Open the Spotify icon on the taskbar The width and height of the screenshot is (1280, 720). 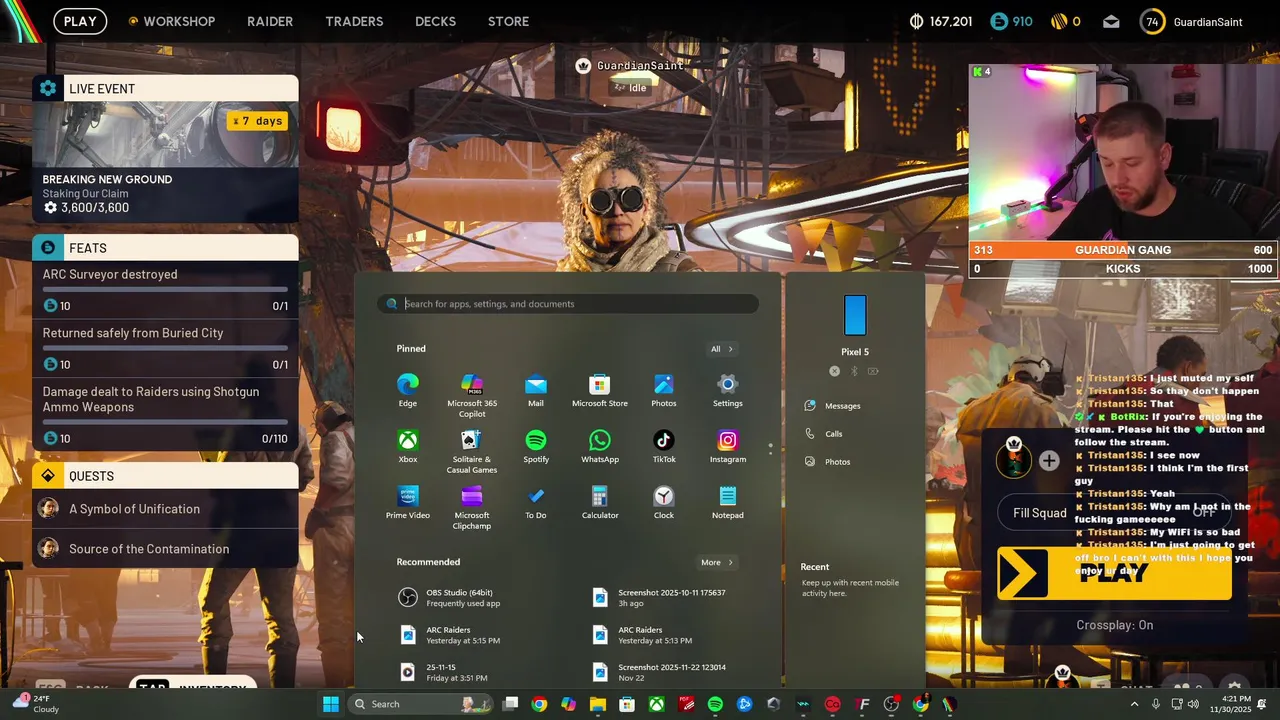(715, 704)
